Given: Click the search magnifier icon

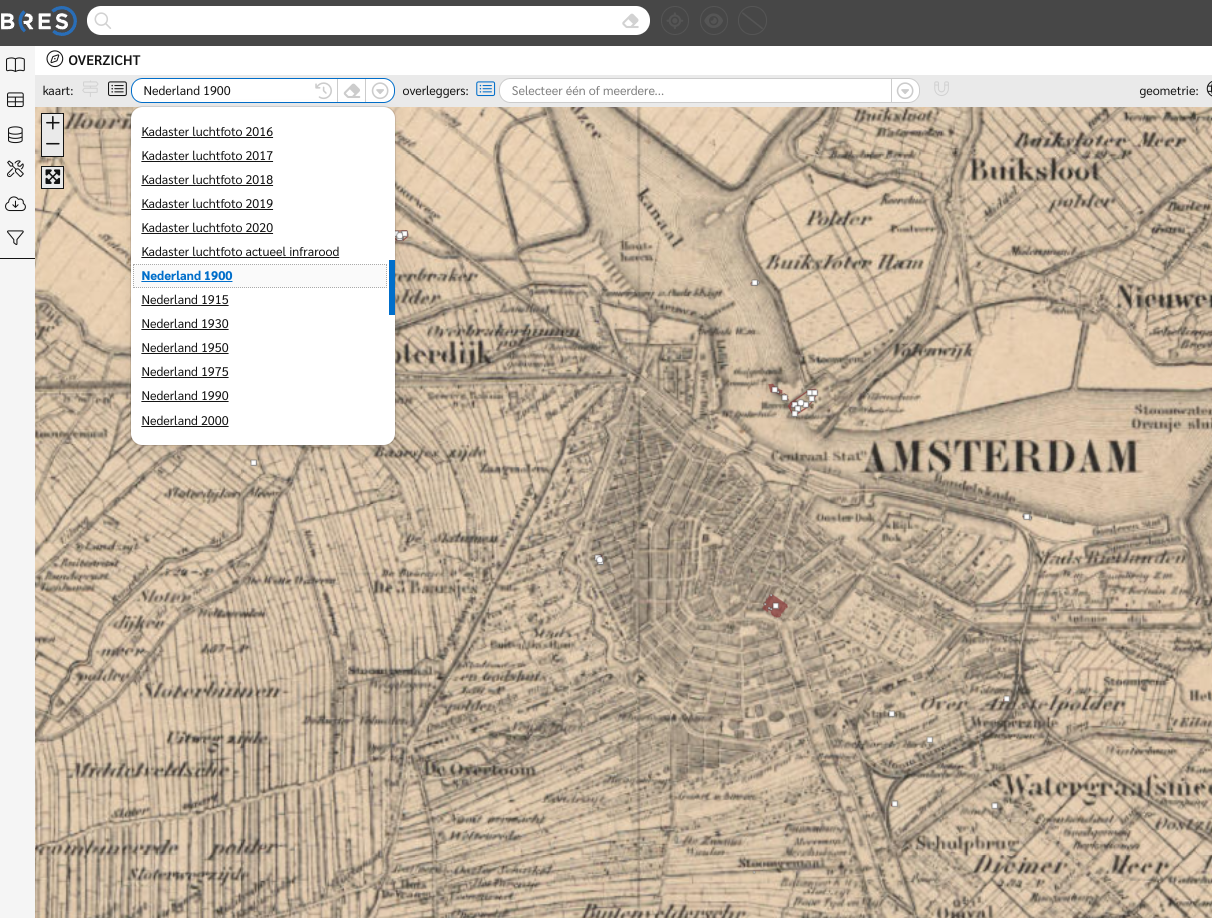Looking at the screenshot, I should (102, 21).
